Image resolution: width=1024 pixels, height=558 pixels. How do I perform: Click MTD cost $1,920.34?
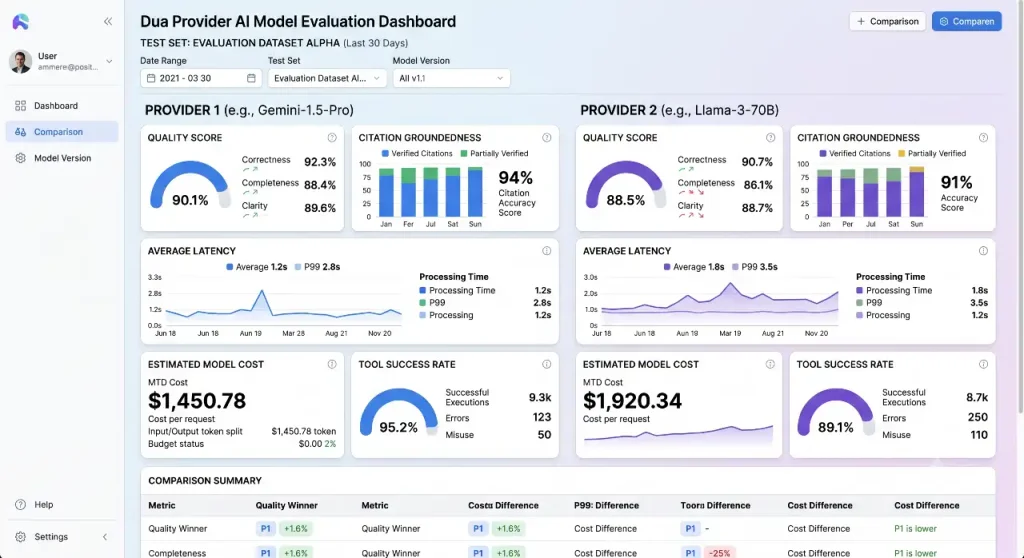632,401
